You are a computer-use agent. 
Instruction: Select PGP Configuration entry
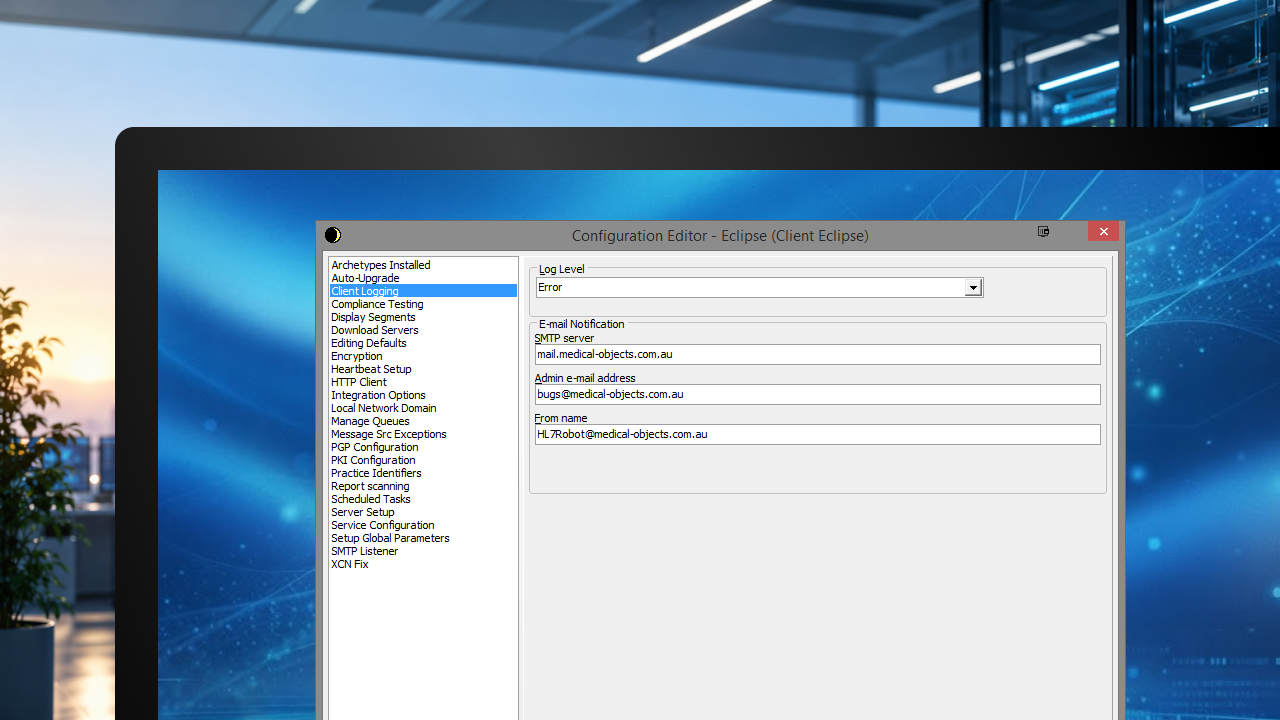tap(423, 447)
